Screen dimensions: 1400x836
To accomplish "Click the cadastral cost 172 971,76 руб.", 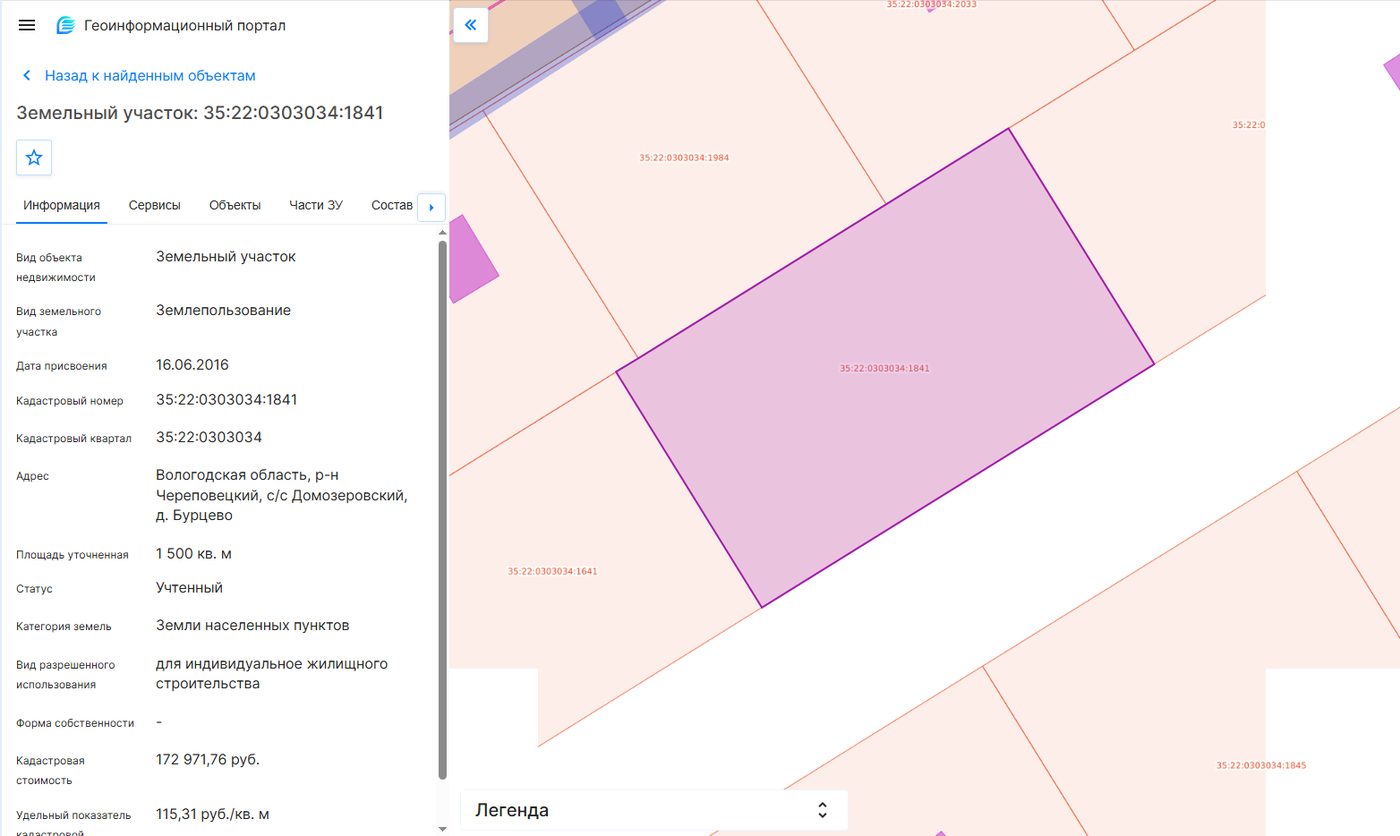I will [208, 760].
